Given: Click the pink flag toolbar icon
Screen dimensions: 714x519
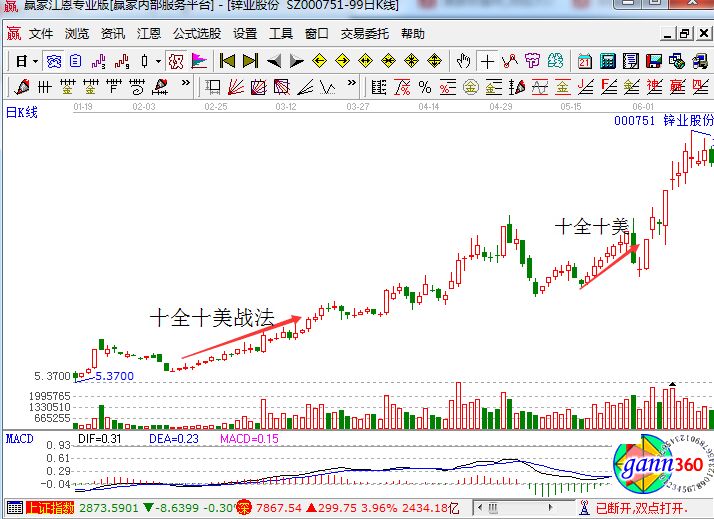Looking at the screenshot, I should click(x=199, y=61).
